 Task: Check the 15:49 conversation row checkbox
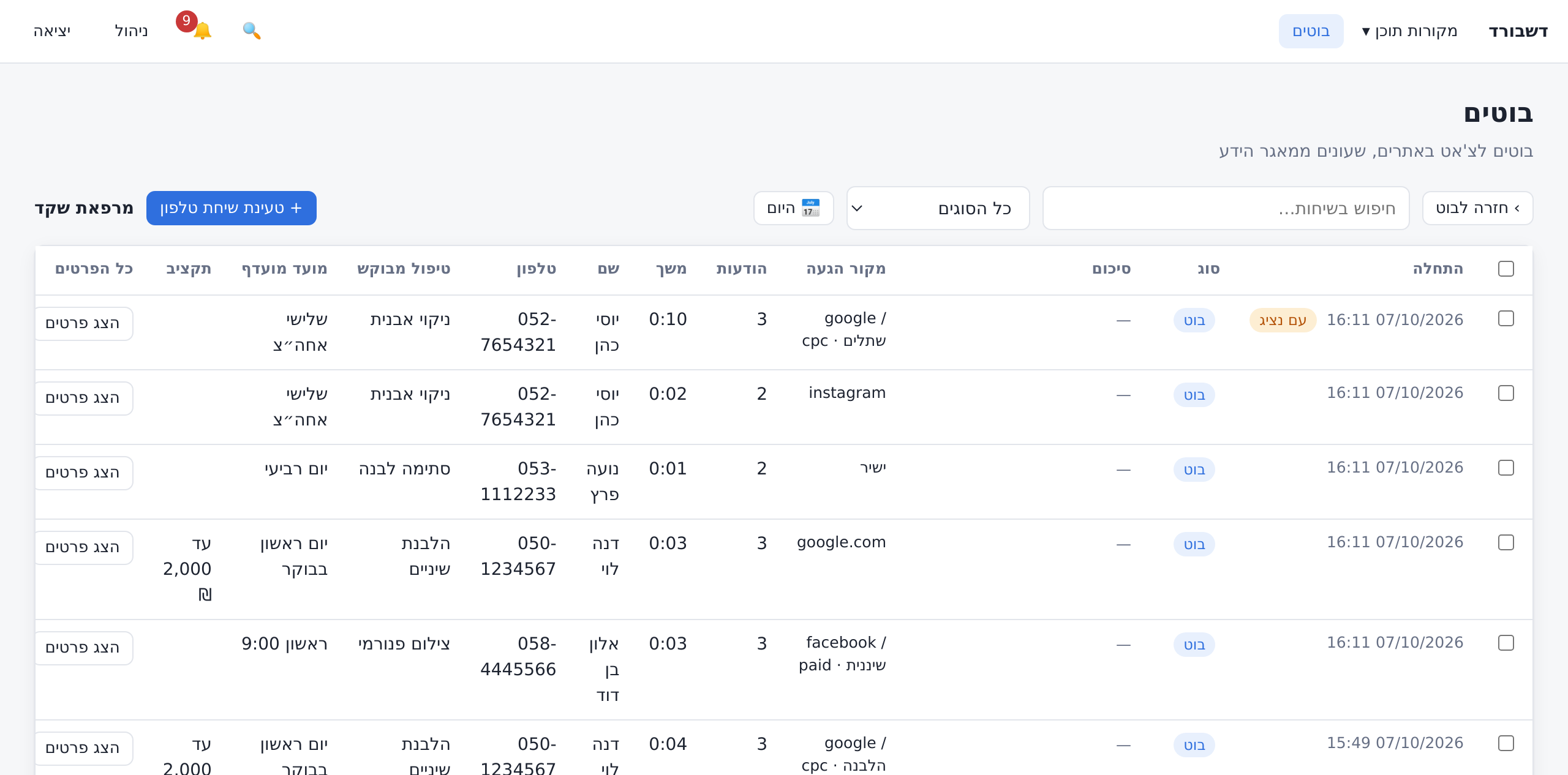pos(1506,743)
